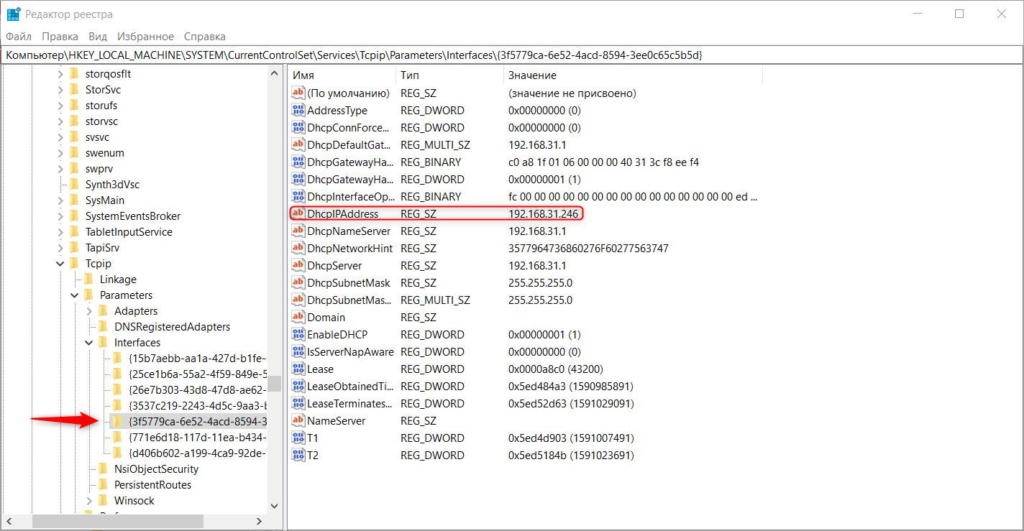
Task: Click the NameServer string value icon
Action: click(298, 421)
